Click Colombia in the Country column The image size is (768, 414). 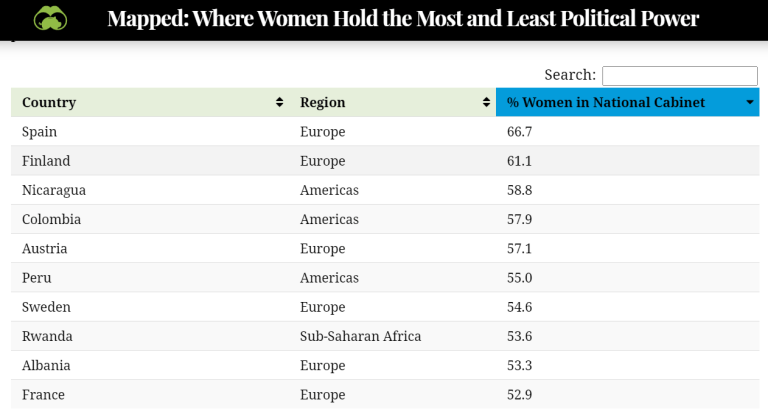click(x=51, y=219)
